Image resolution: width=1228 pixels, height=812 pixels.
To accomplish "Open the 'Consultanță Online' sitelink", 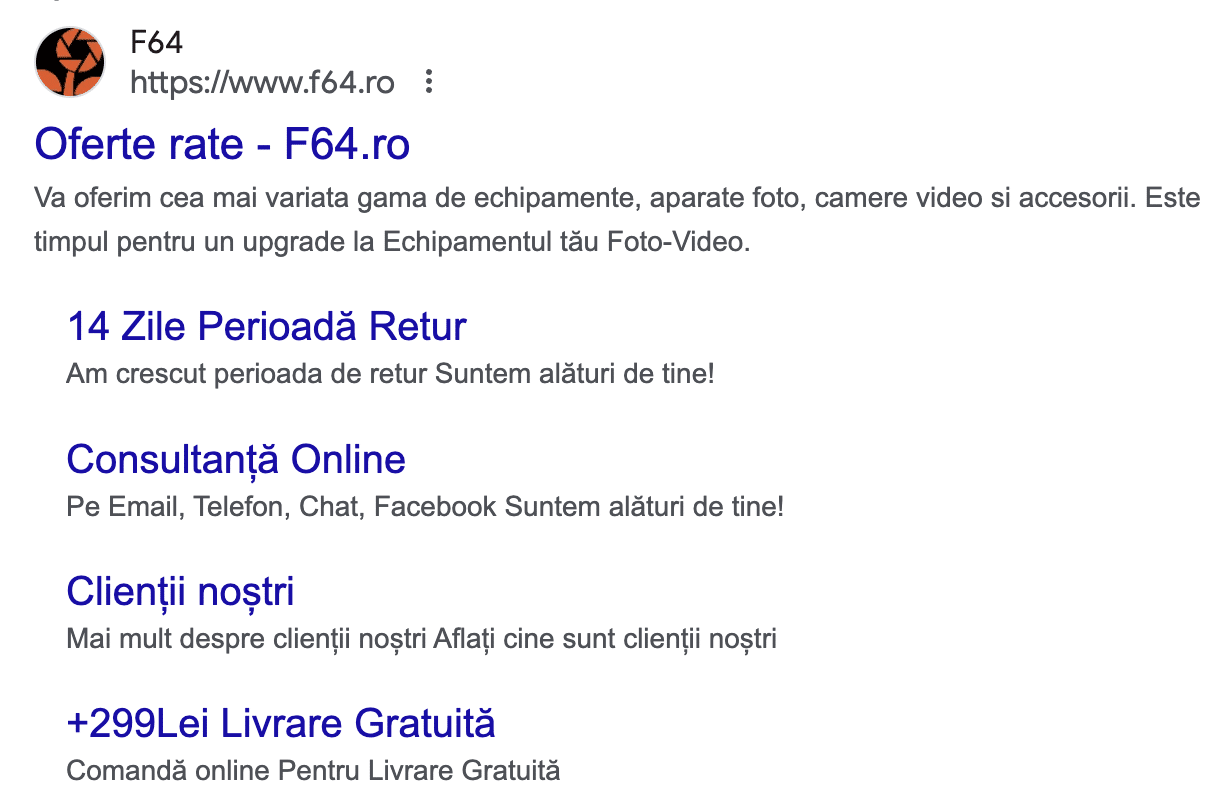I will coord(236,460).
